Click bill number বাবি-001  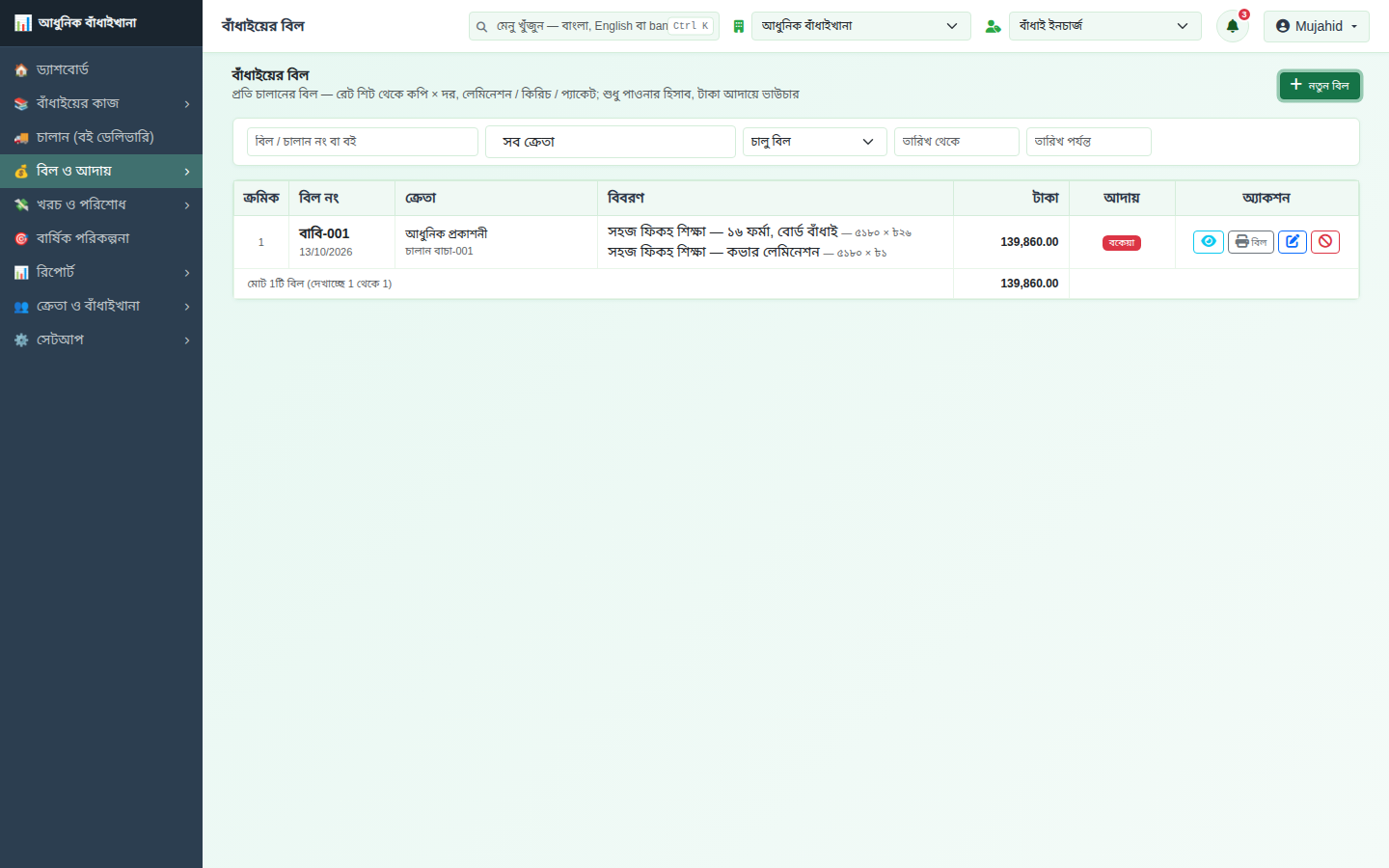(324, 233)
